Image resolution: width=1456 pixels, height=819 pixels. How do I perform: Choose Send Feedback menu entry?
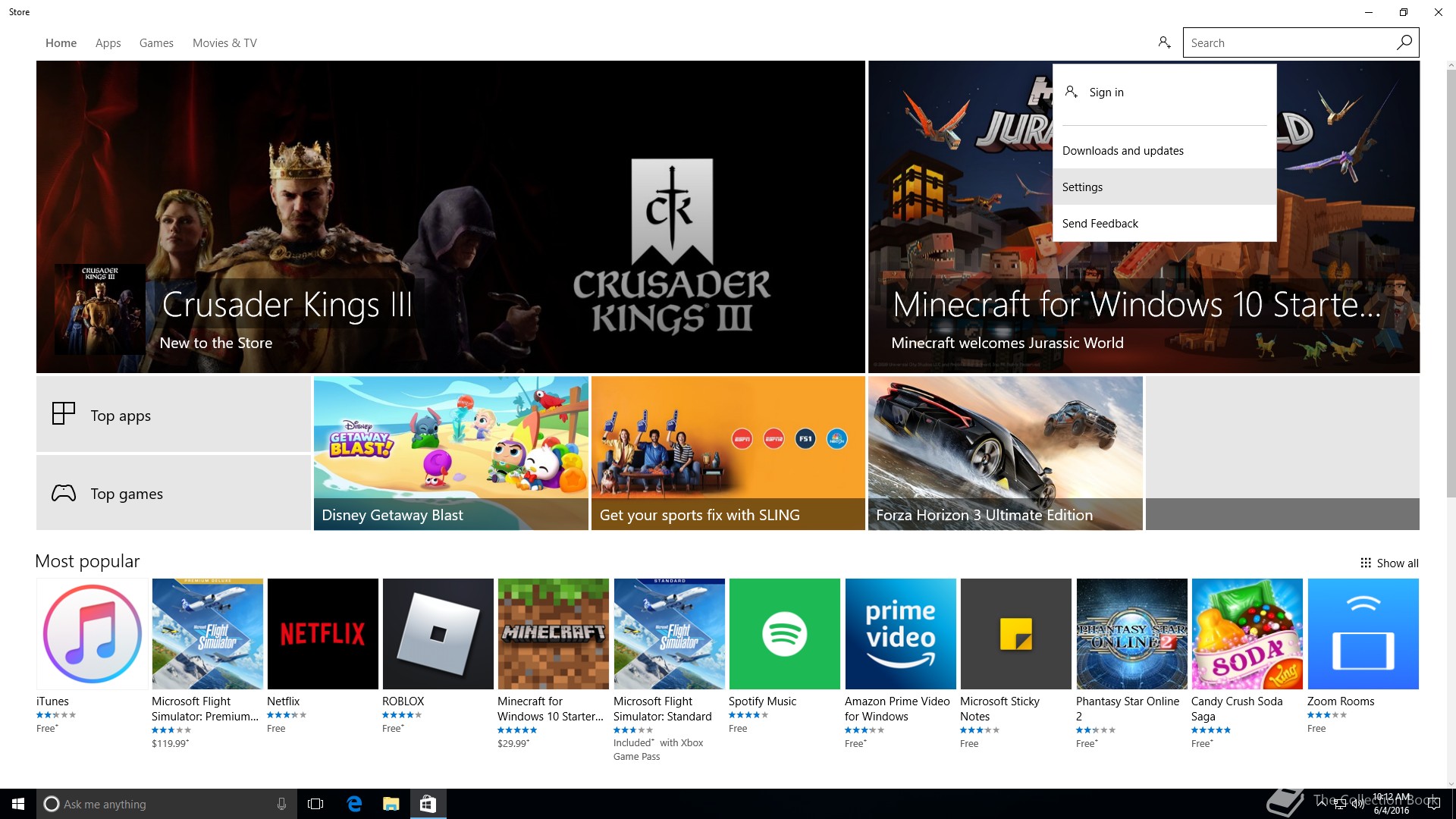[x=1164, y=223]
